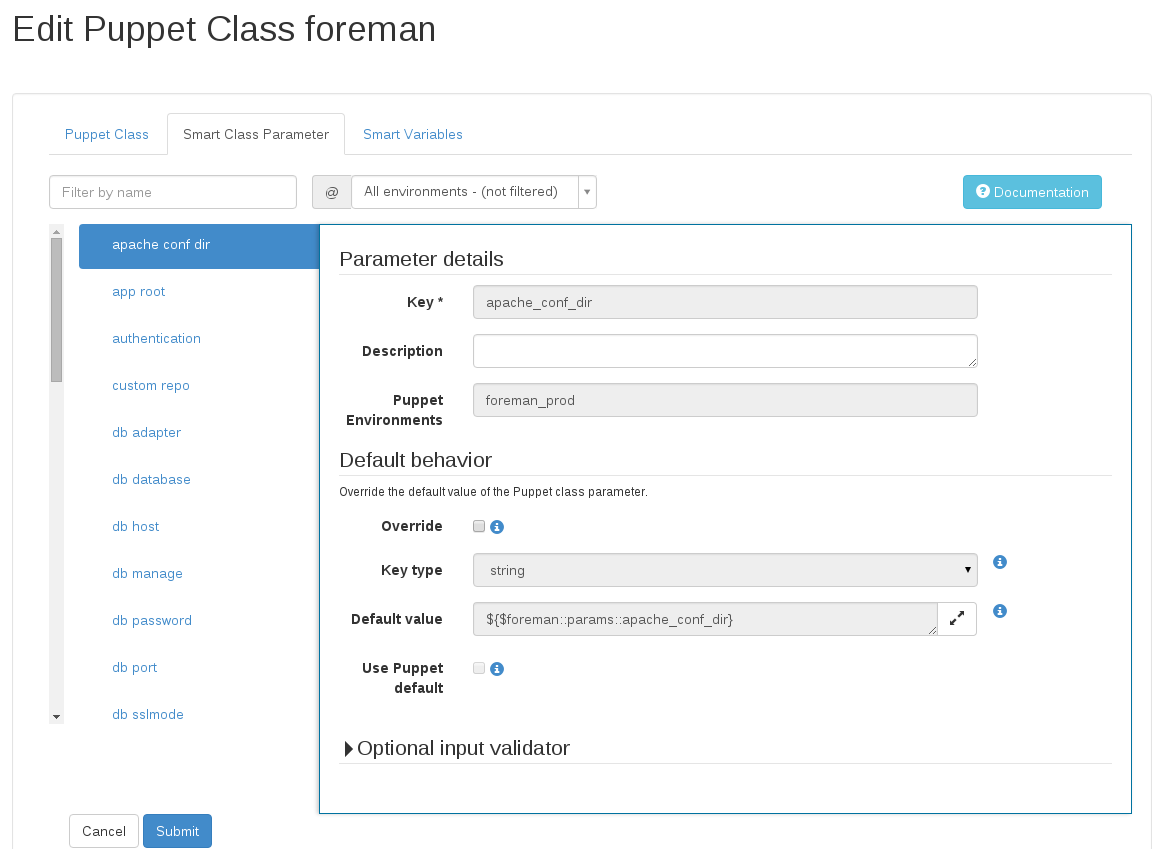The width and height of the screenshot is (1162, 849).
Task: Click the Override info icon
Action: [x=497, y=527]
